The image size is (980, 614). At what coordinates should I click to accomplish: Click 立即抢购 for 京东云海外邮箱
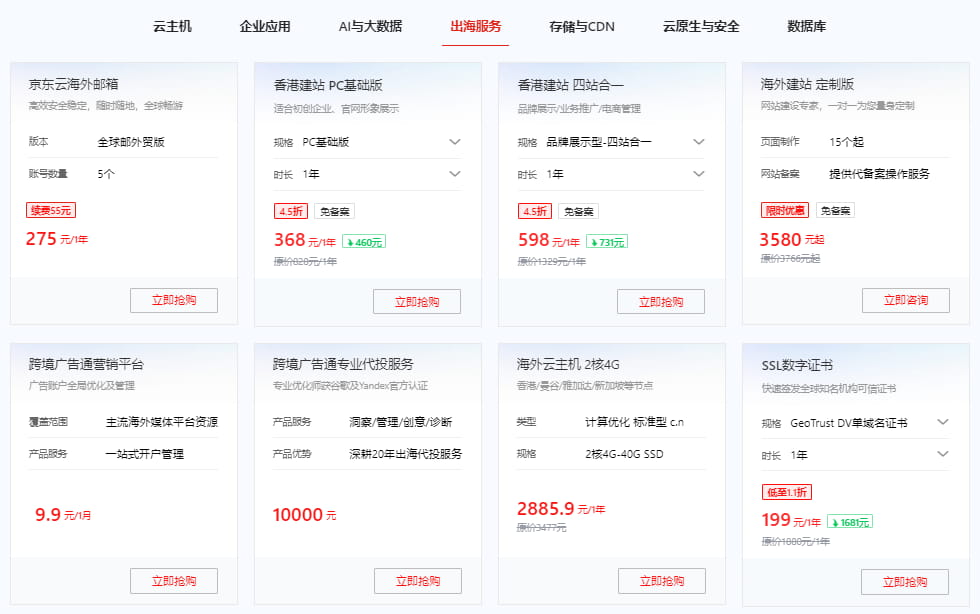click(174, 300)
